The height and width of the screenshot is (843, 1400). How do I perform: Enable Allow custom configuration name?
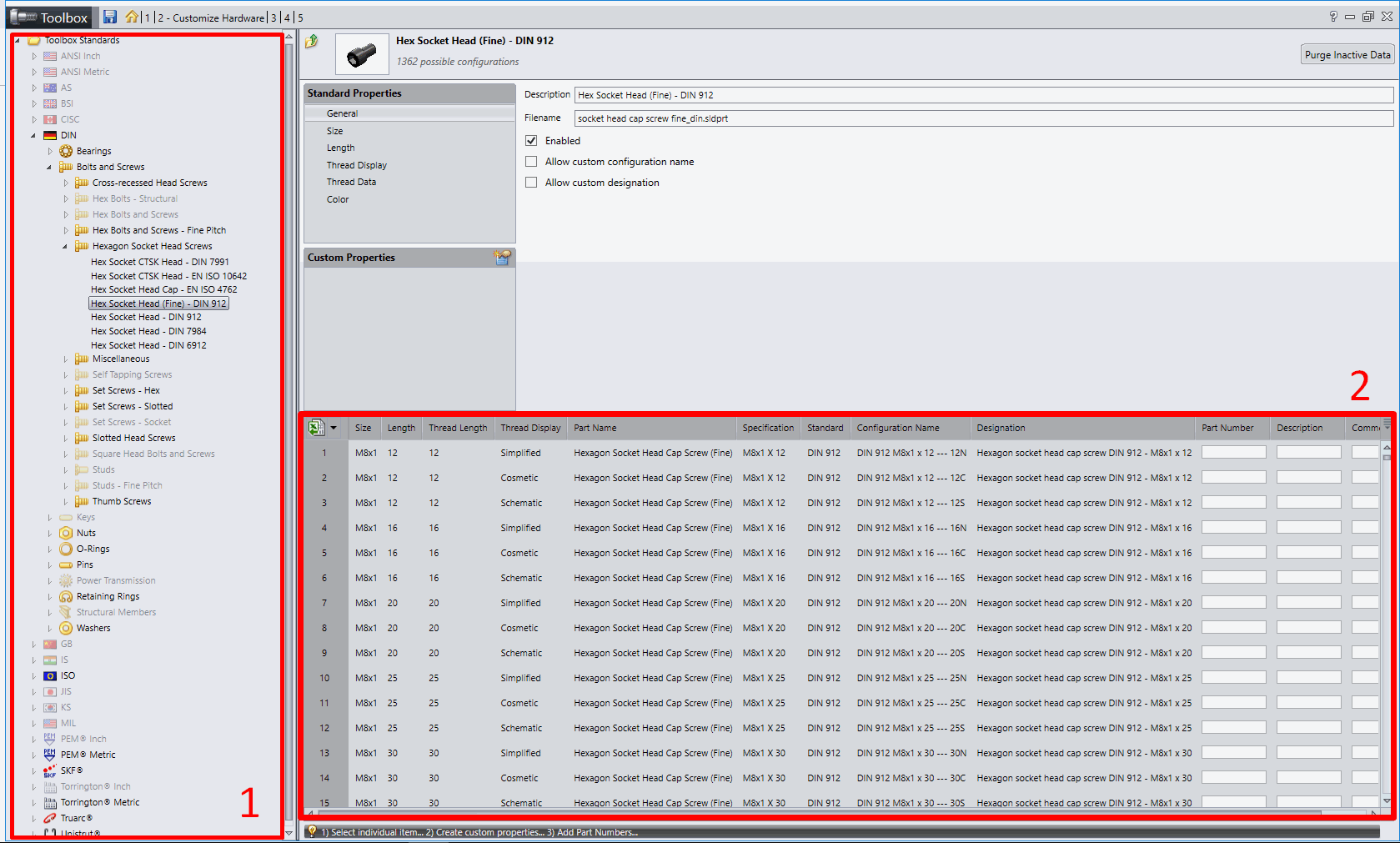click(x=532, y=161)
